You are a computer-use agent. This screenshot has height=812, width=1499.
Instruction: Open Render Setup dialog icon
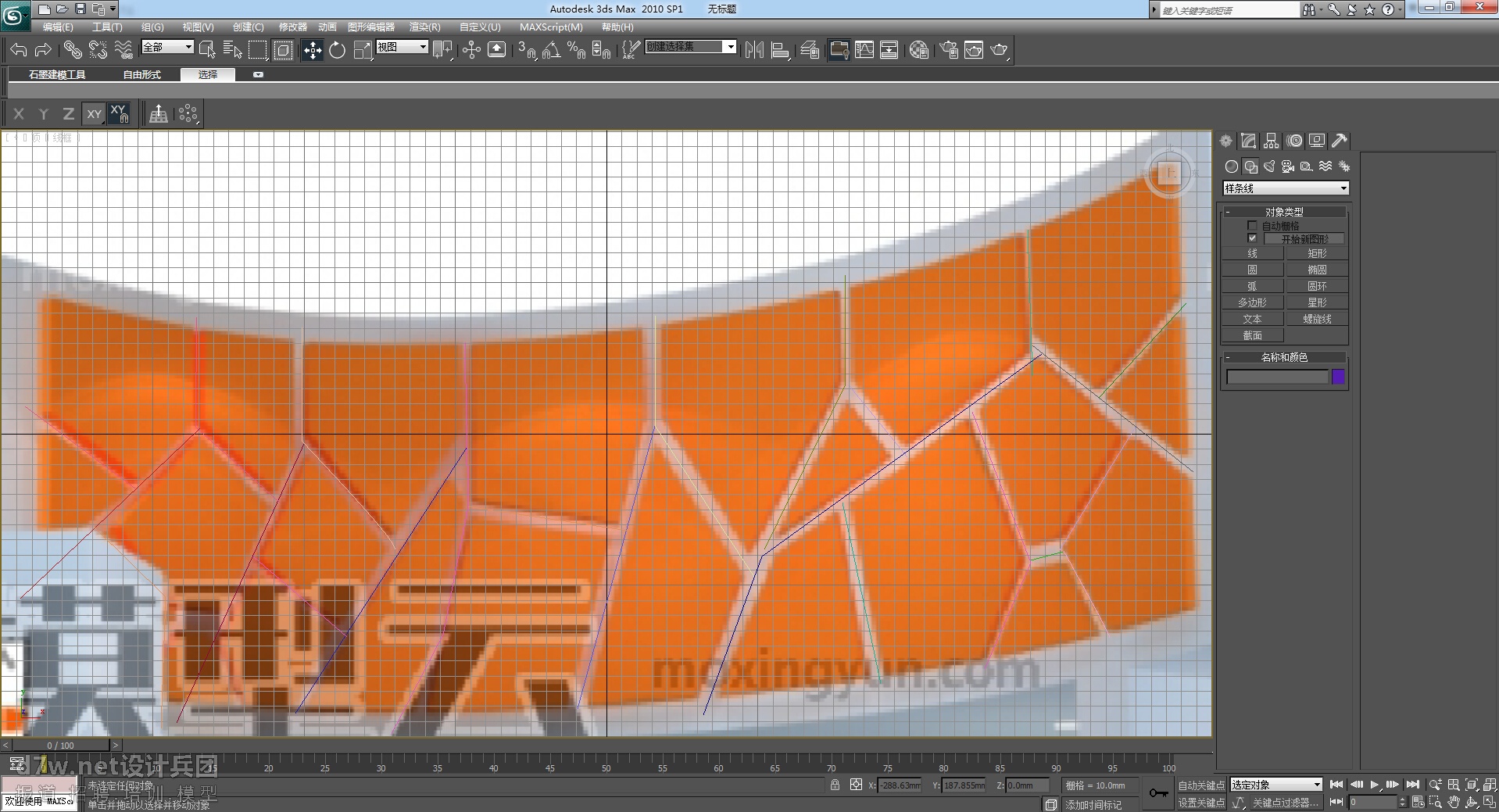coord(949,50)
